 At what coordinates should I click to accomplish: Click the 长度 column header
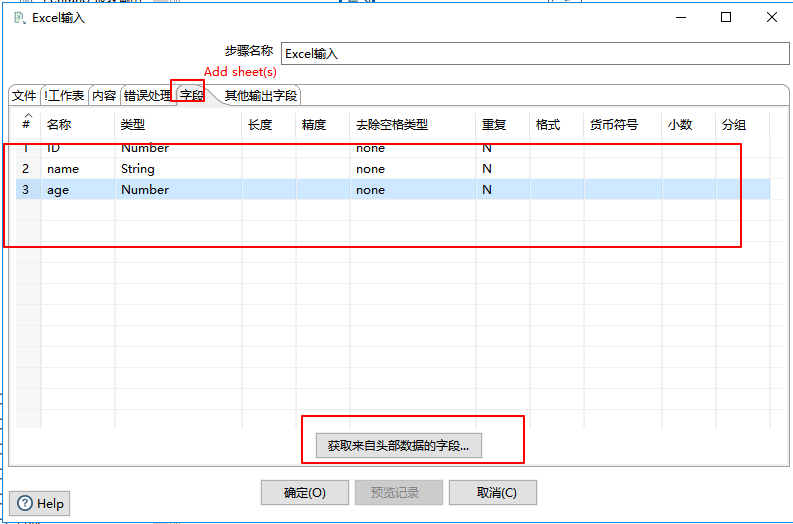269,124
